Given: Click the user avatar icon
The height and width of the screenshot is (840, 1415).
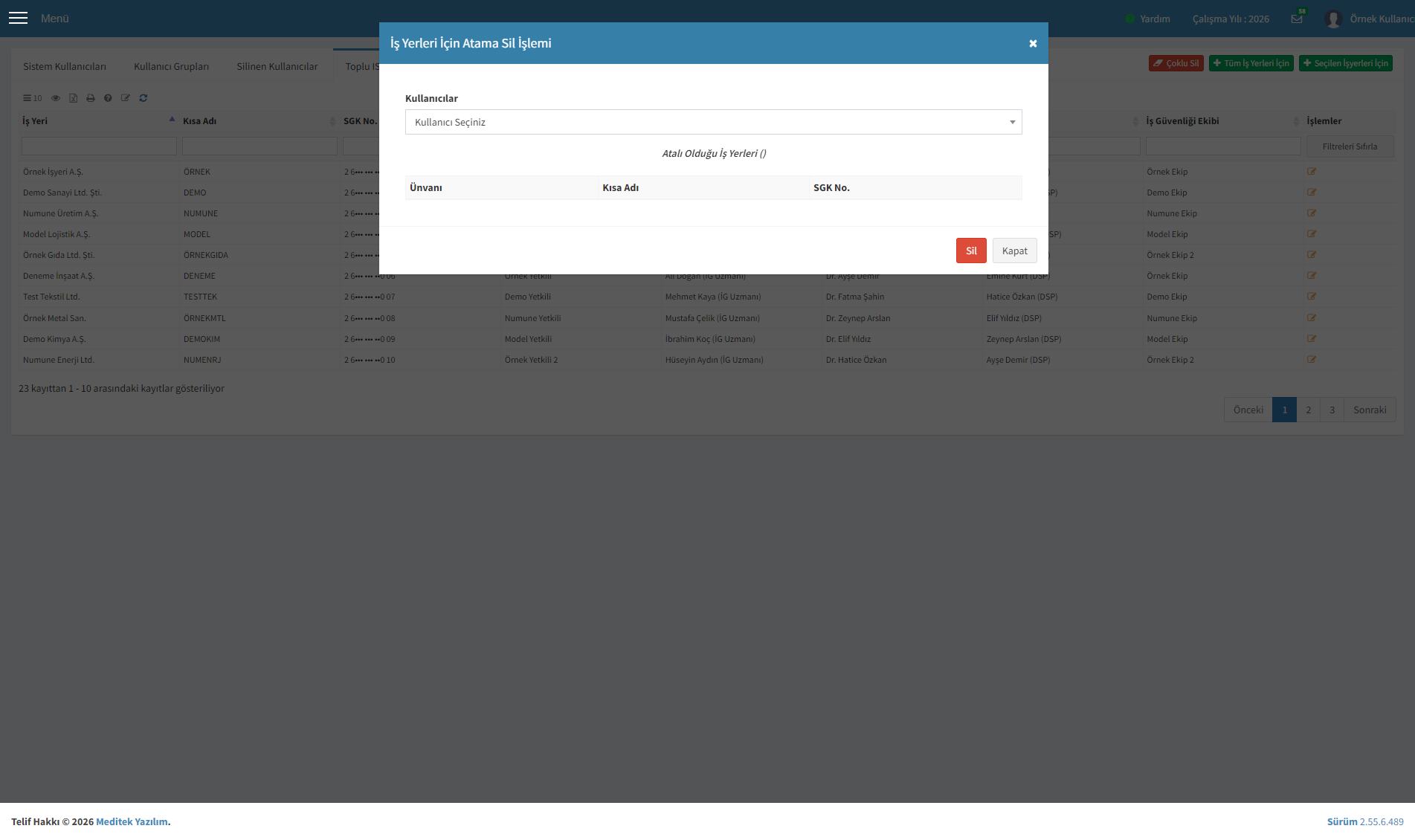Looking at the screenshot, I should 1333,19.
